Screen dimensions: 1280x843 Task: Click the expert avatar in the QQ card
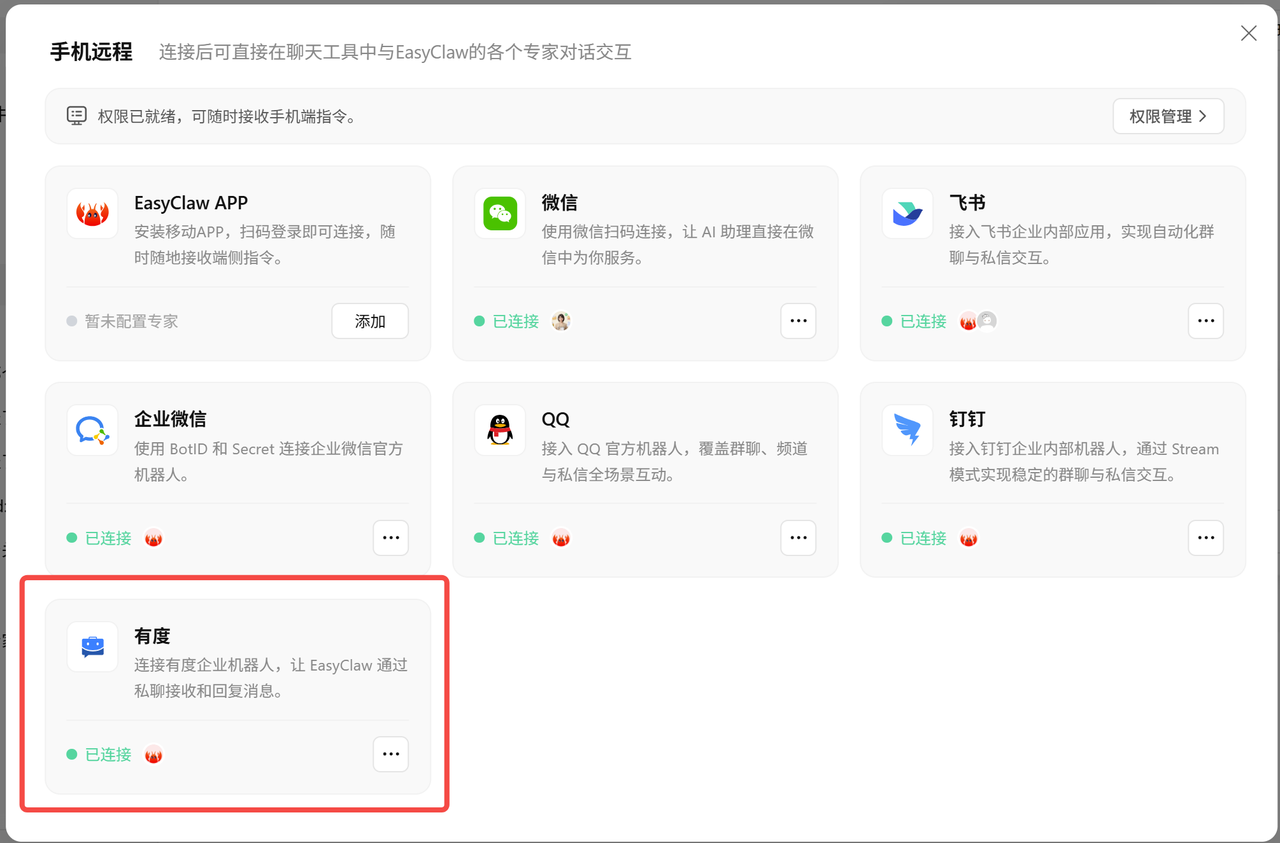pos(561,538)
